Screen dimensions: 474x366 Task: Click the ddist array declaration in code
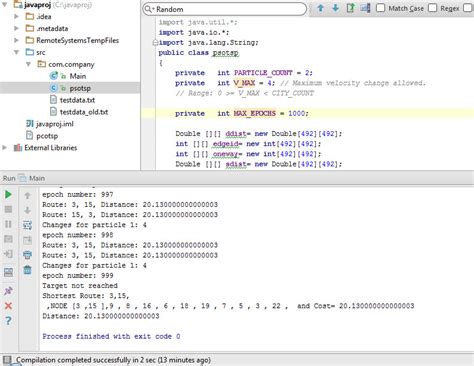pyautogui.click(x=259, y=134)
